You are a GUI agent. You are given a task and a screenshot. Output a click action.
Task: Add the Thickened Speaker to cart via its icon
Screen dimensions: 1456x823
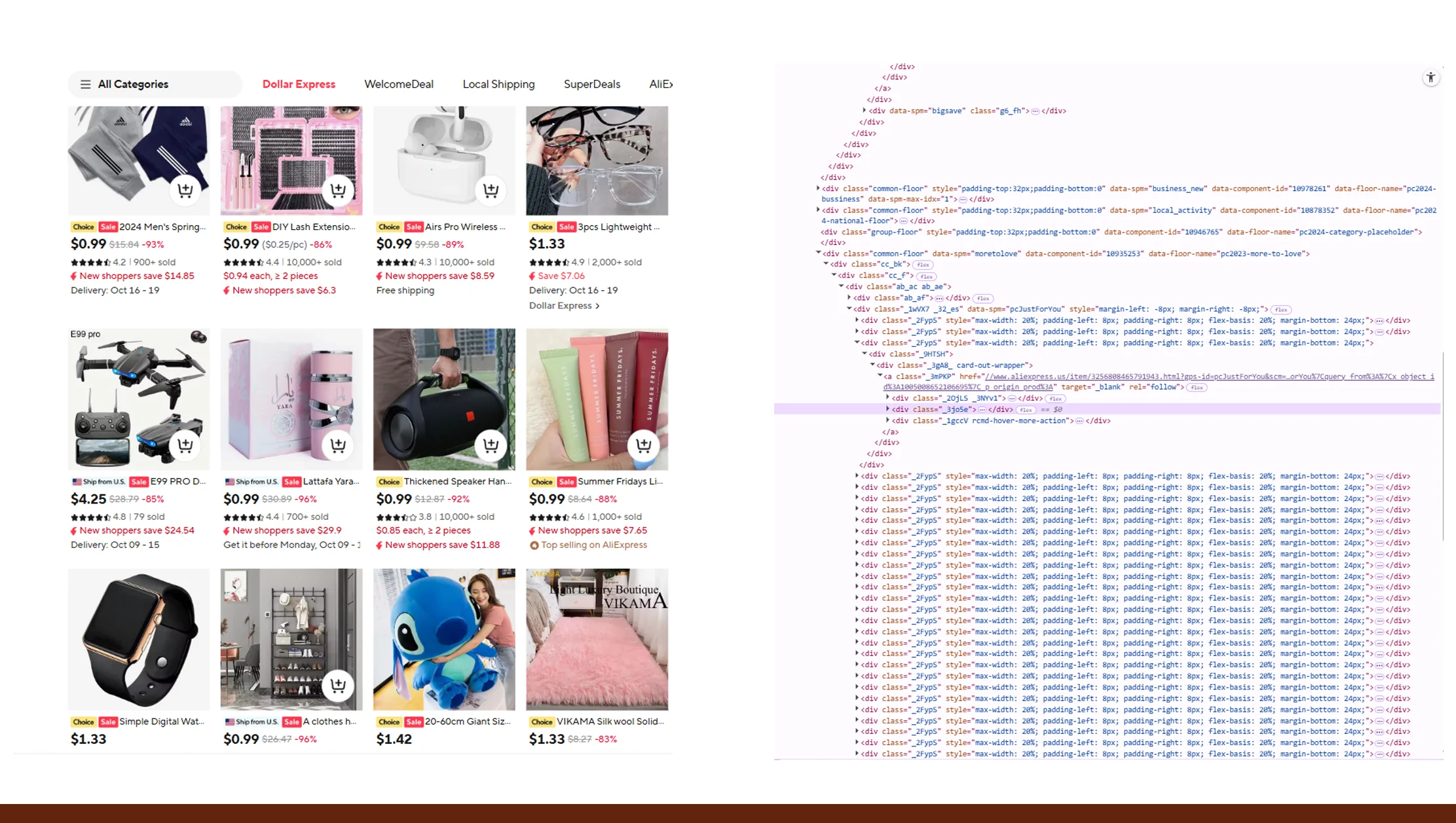point(491,445)
